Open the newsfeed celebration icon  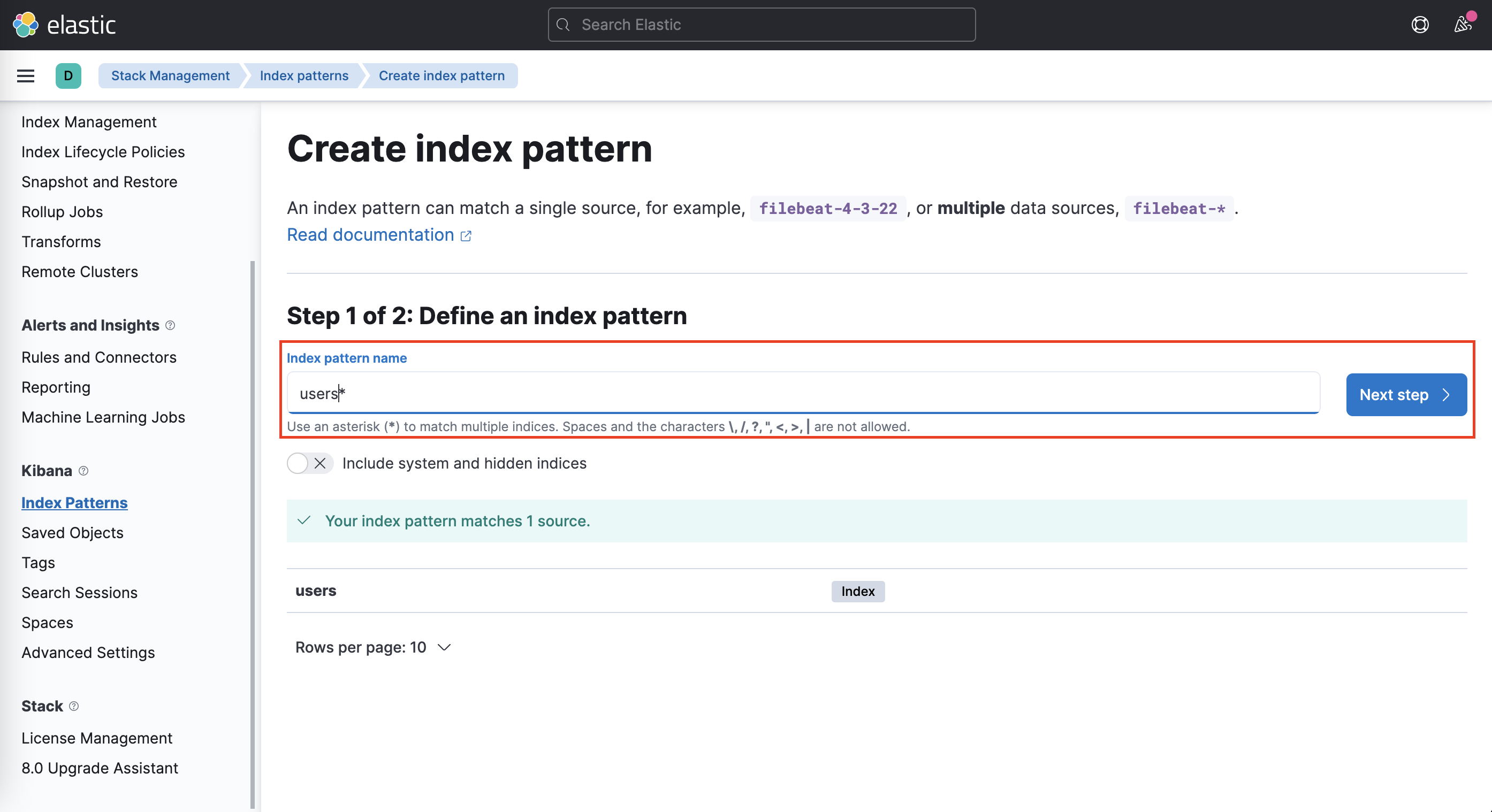coord(1463,25)
